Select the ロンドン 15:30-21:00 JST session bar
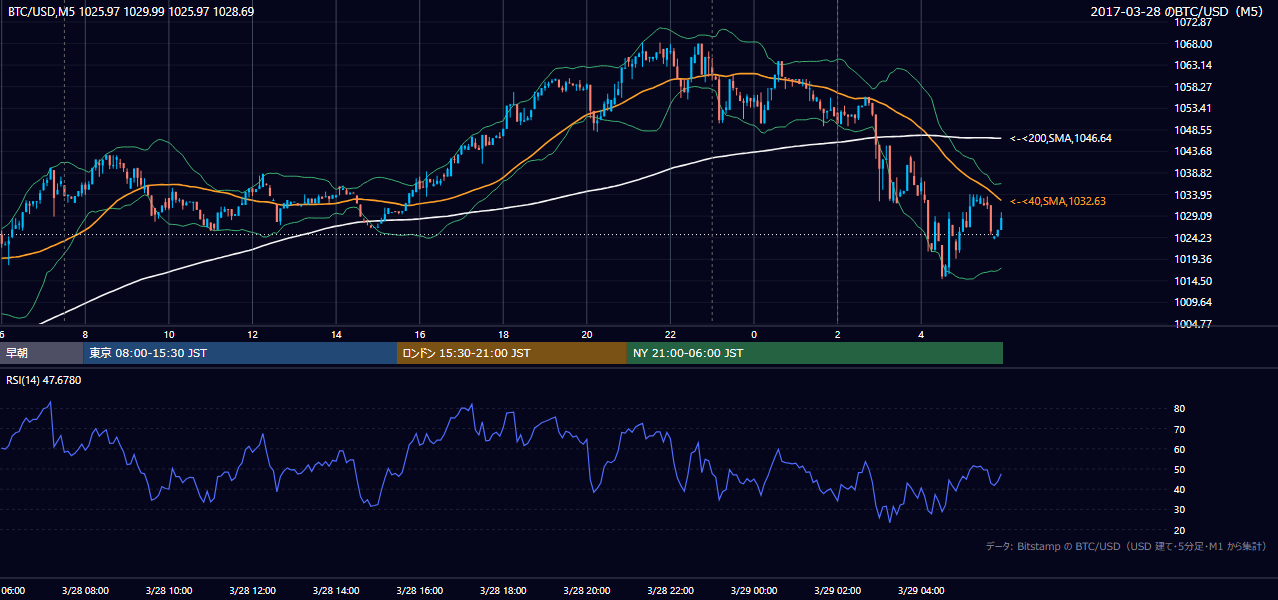 (x=512, y=353)
